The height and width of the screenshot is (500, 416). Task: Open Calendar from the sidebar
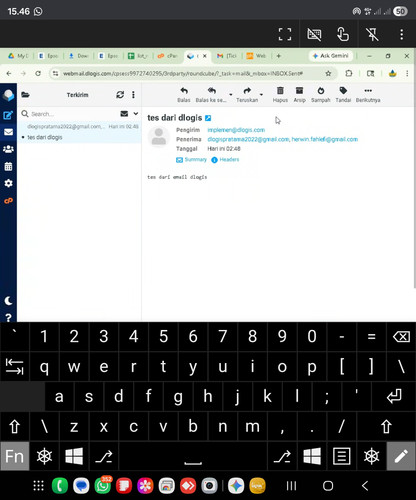pos(8,166)
